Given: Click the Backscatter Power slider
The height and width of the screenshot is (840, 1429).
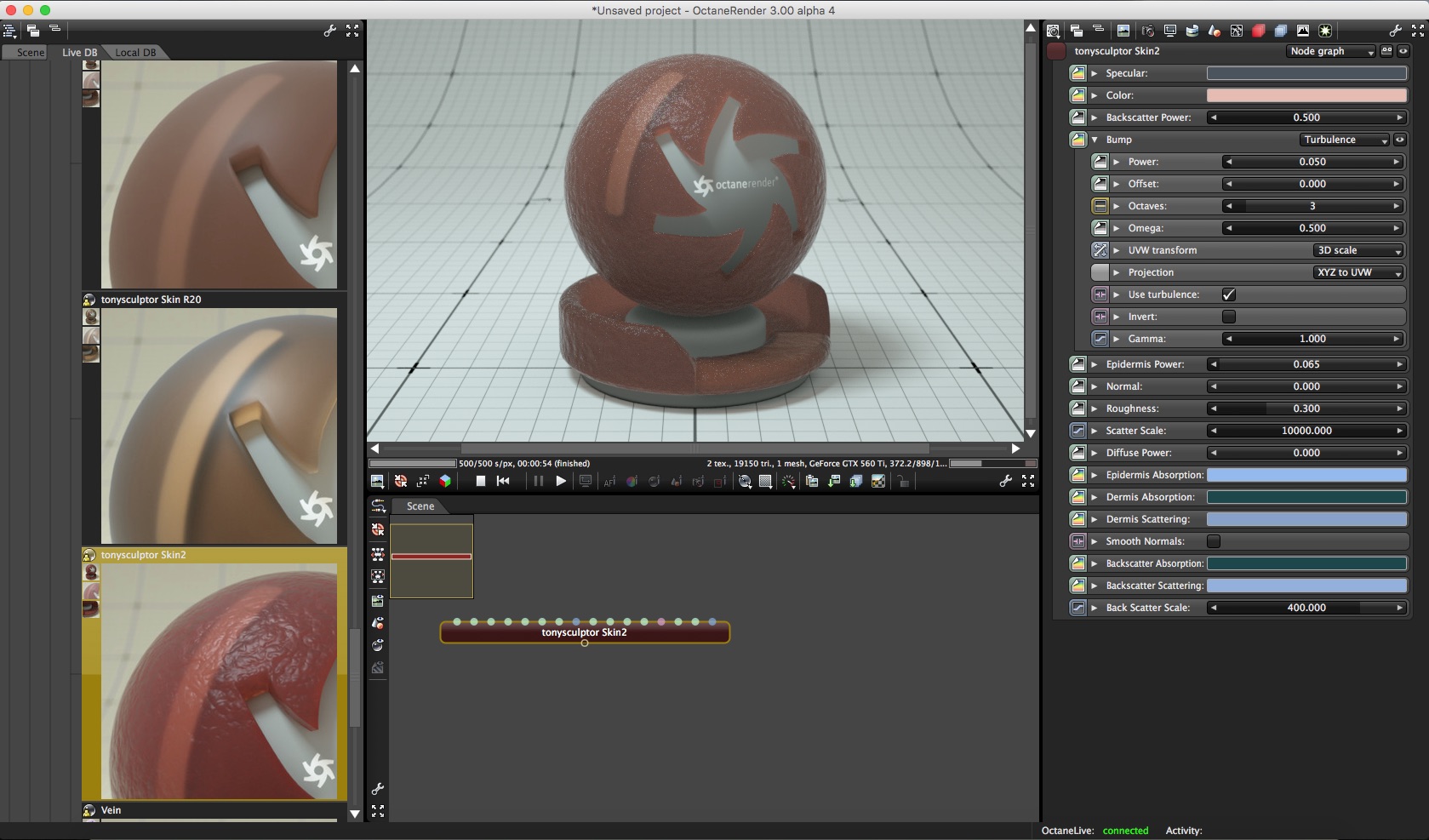Looking at the screenshot, I should [x=1306, y=117].
